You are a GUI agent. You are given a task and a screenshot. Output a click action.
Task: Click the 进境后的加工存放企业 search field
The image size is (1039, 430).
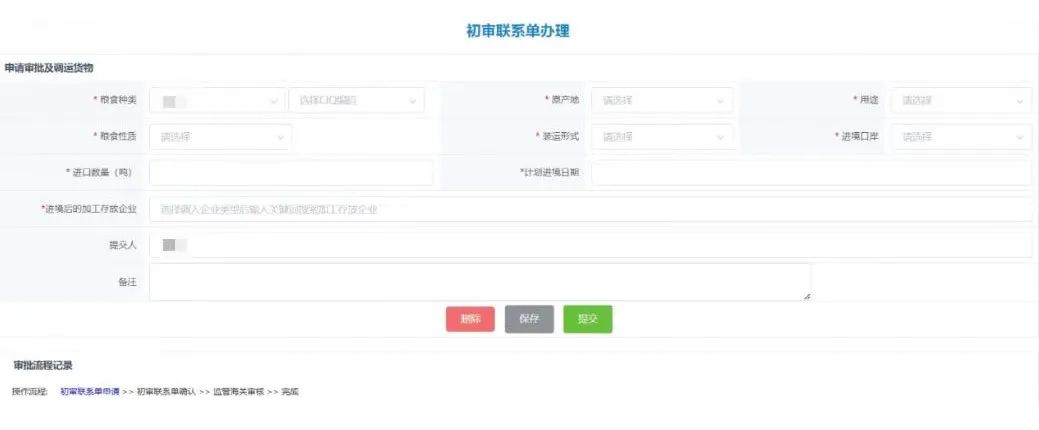590,209
